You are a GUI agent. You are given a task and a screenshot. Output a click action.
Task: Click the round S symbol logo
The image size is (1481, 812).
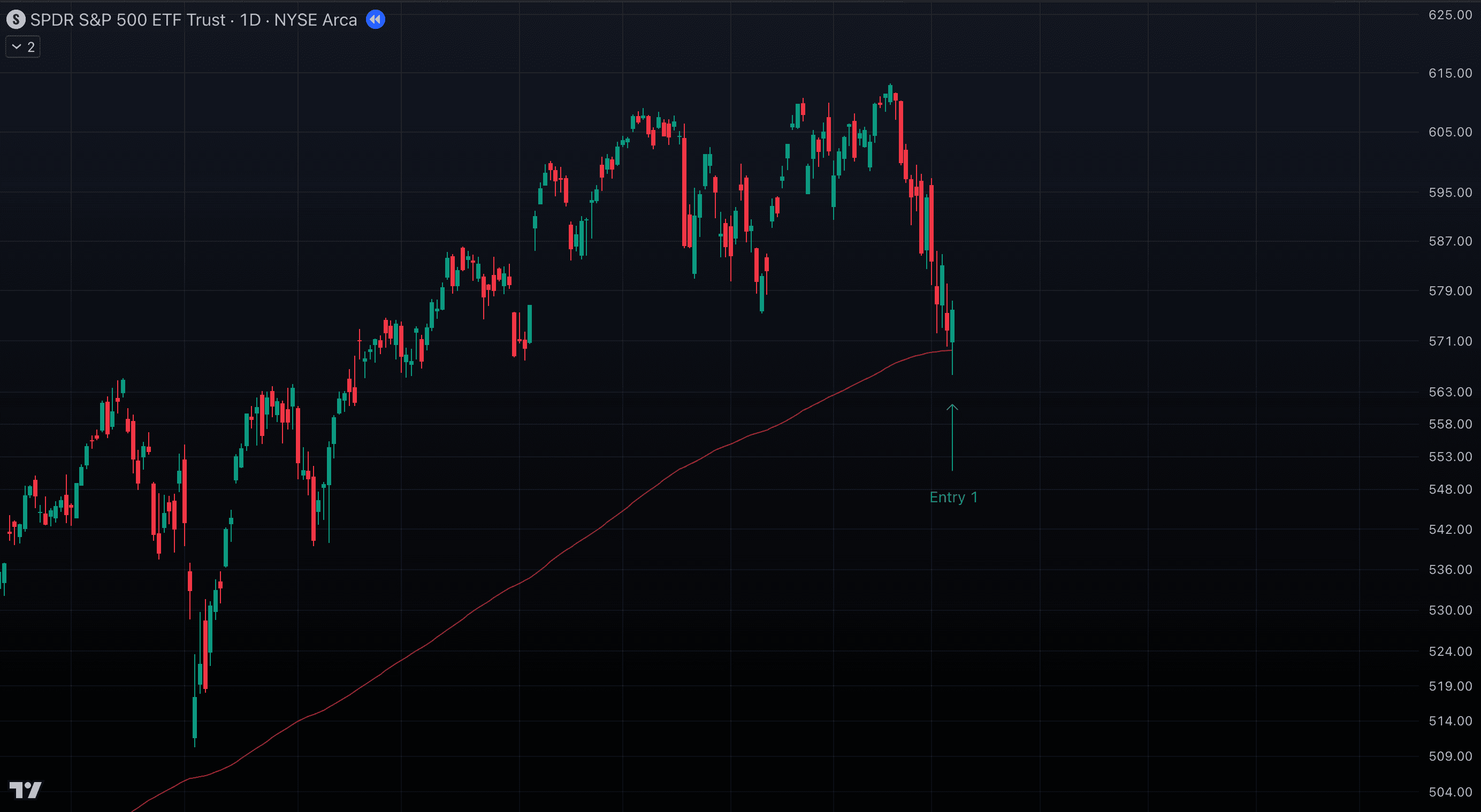(x=16, y=20)
